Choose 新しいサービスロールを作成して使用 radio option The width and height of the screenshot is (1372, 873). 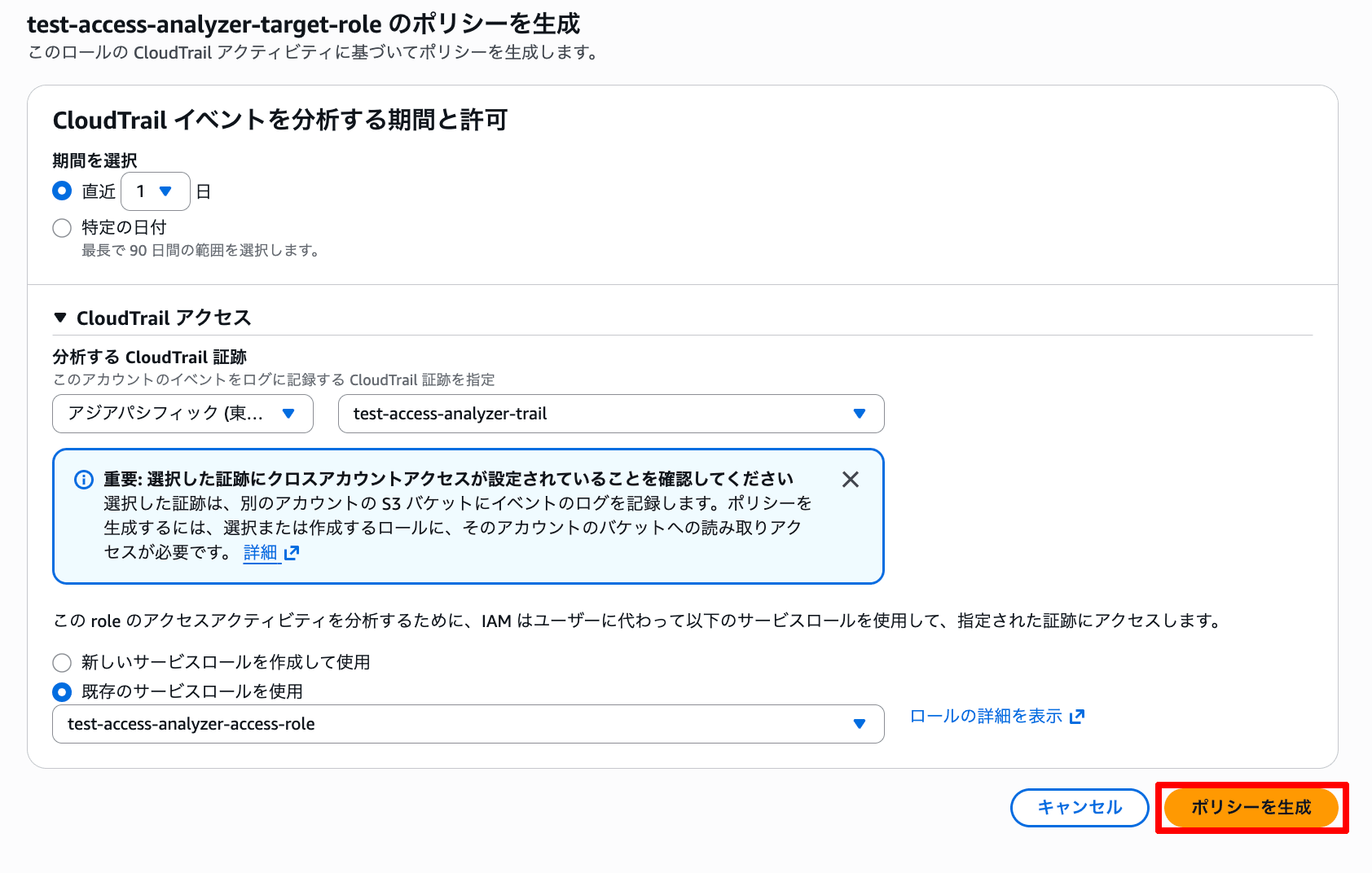(62, 662)
